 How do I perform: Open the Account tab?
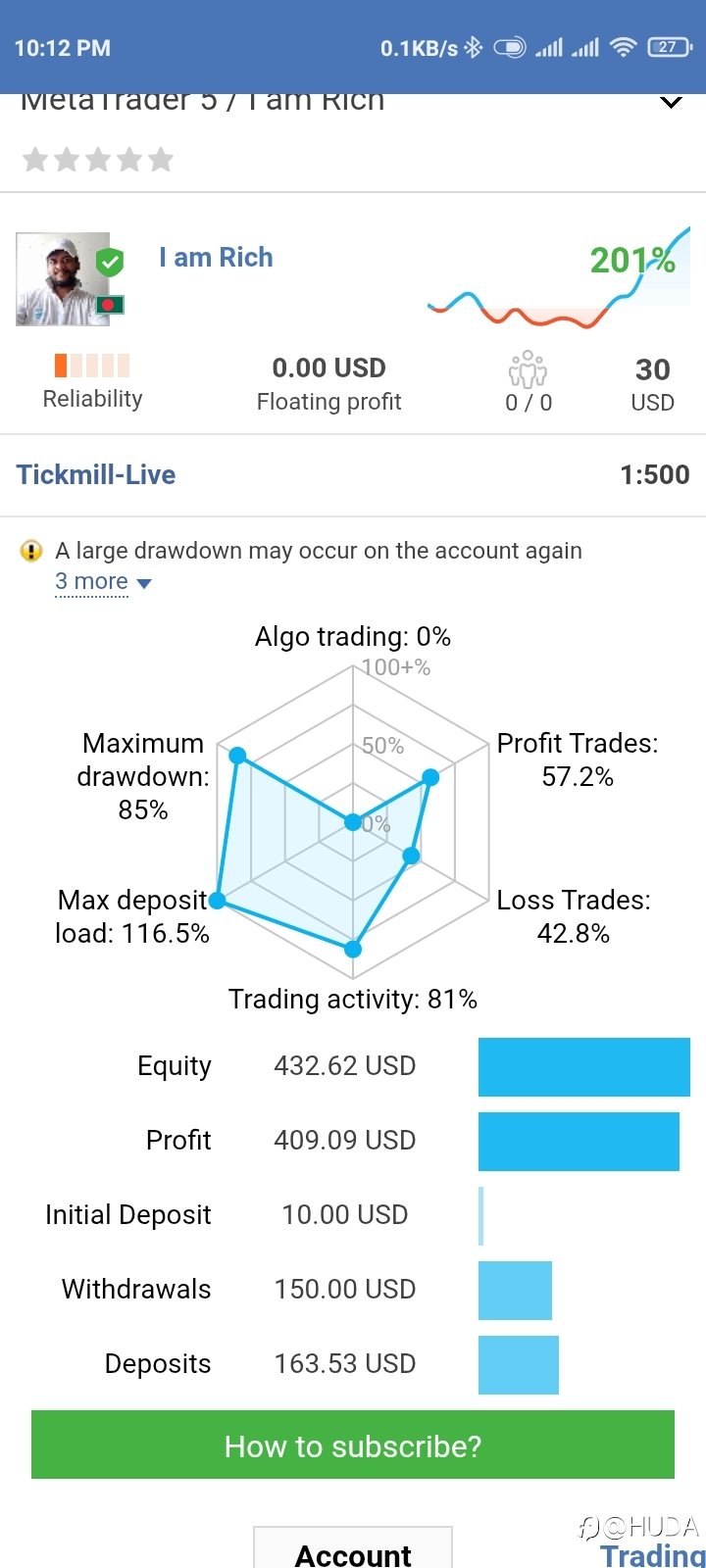click(x=353, y=1553)
